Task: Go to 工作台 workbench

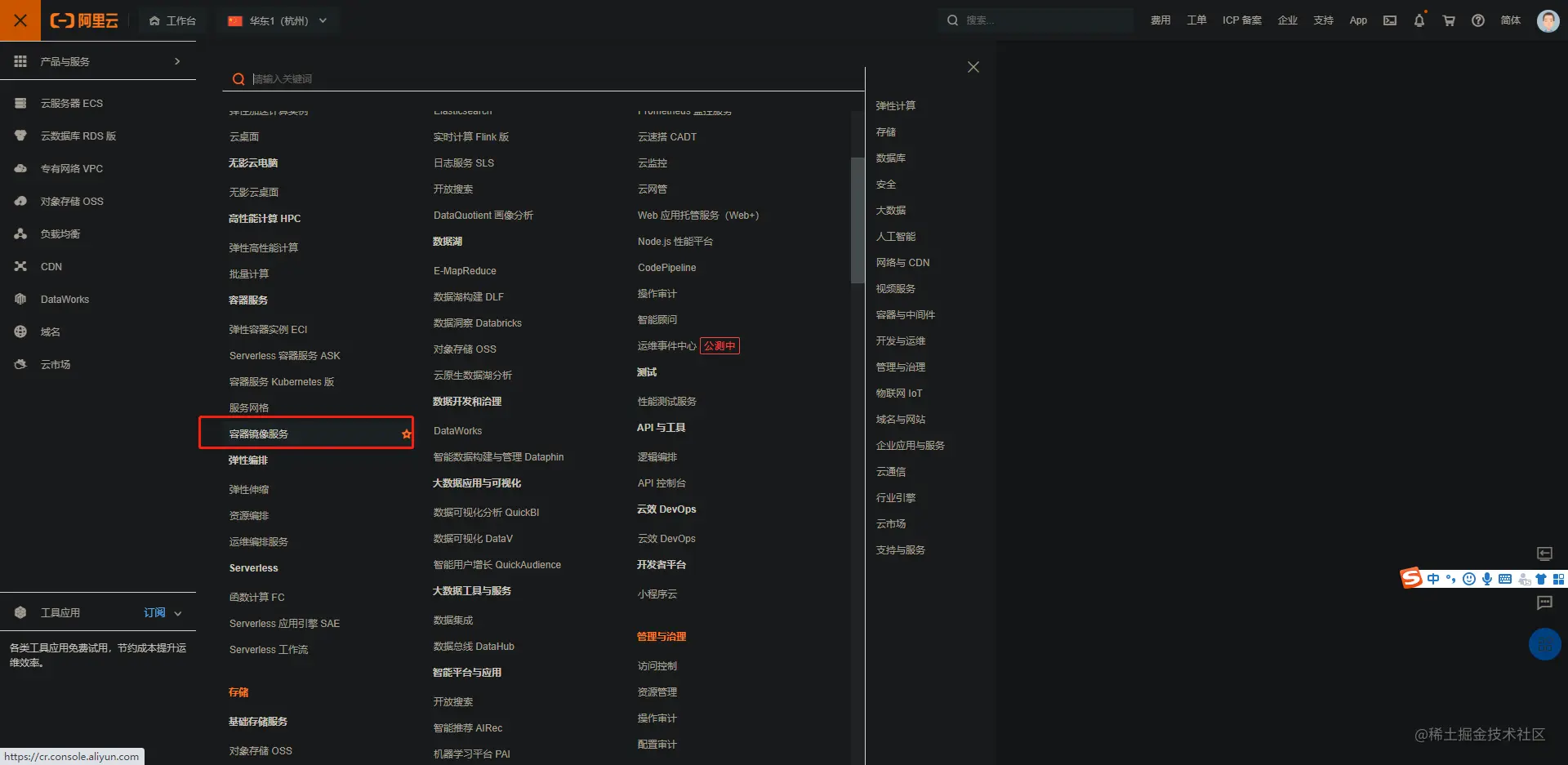Action: [x=172, y=20]
